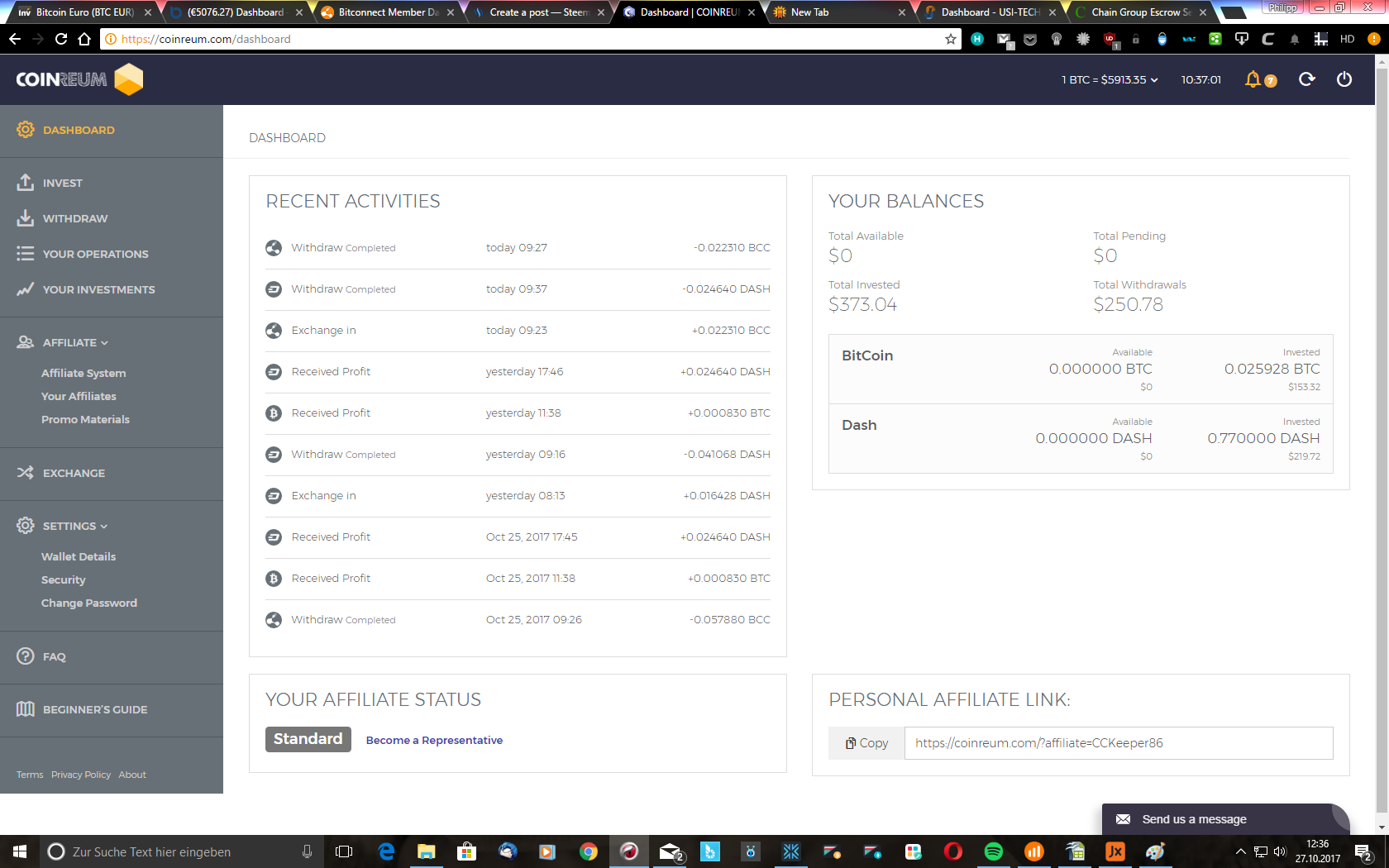
Task: Click the Terms footer link
Action: point(30,775)
